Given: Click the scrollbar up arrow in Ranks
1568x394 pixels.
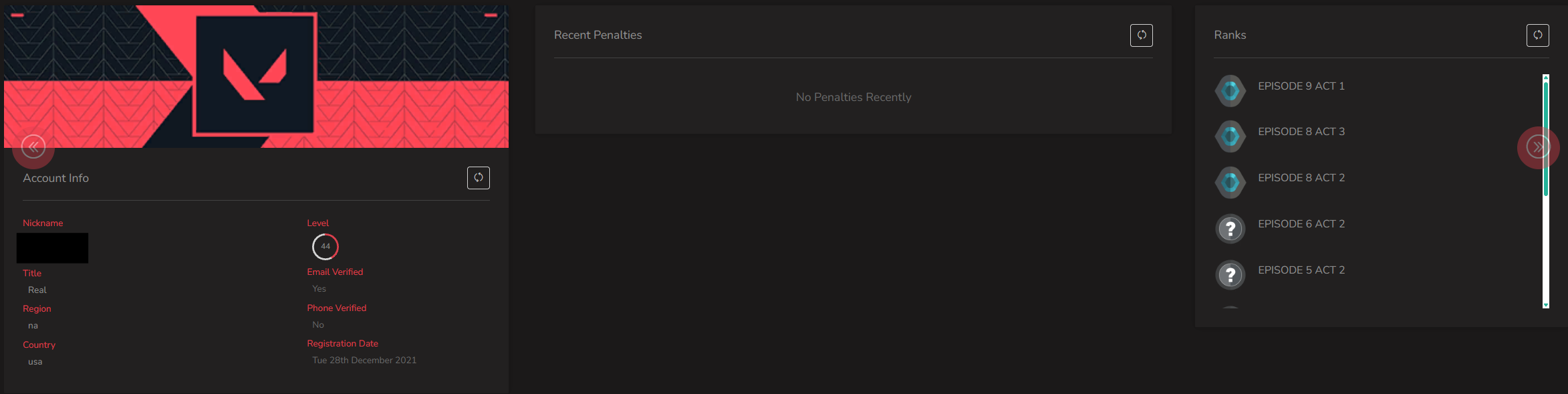Looking at the screenshot, I should 1545,78.
